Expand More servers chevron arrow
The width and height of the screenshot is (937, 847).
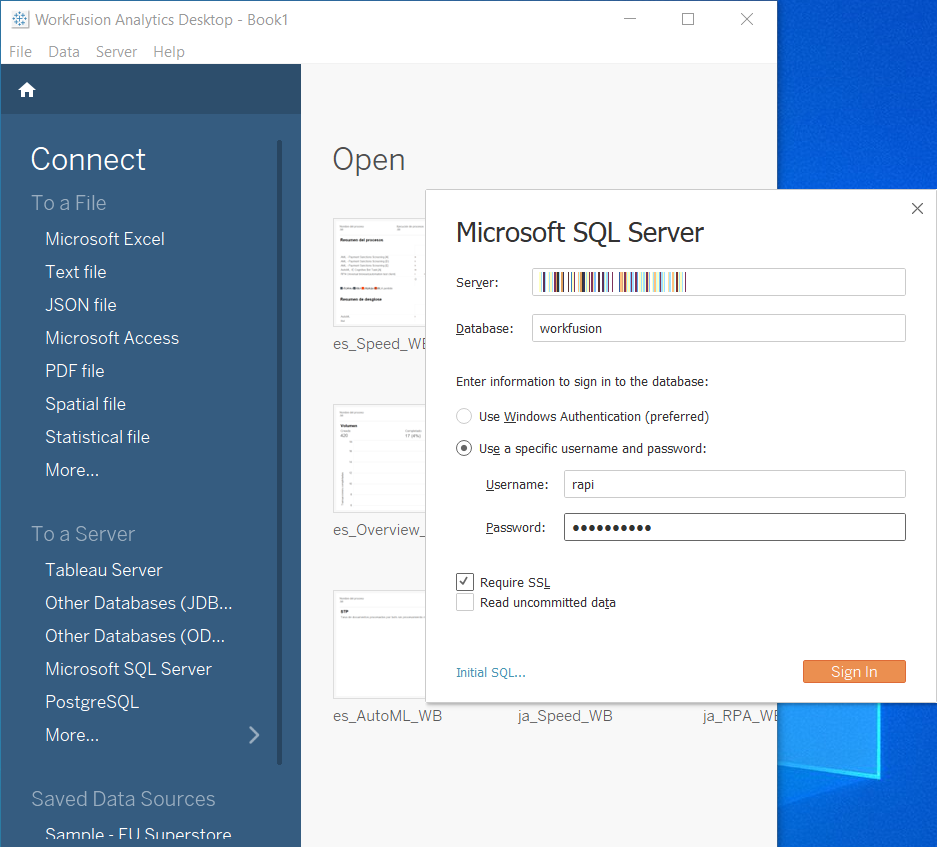pos(254,735)
